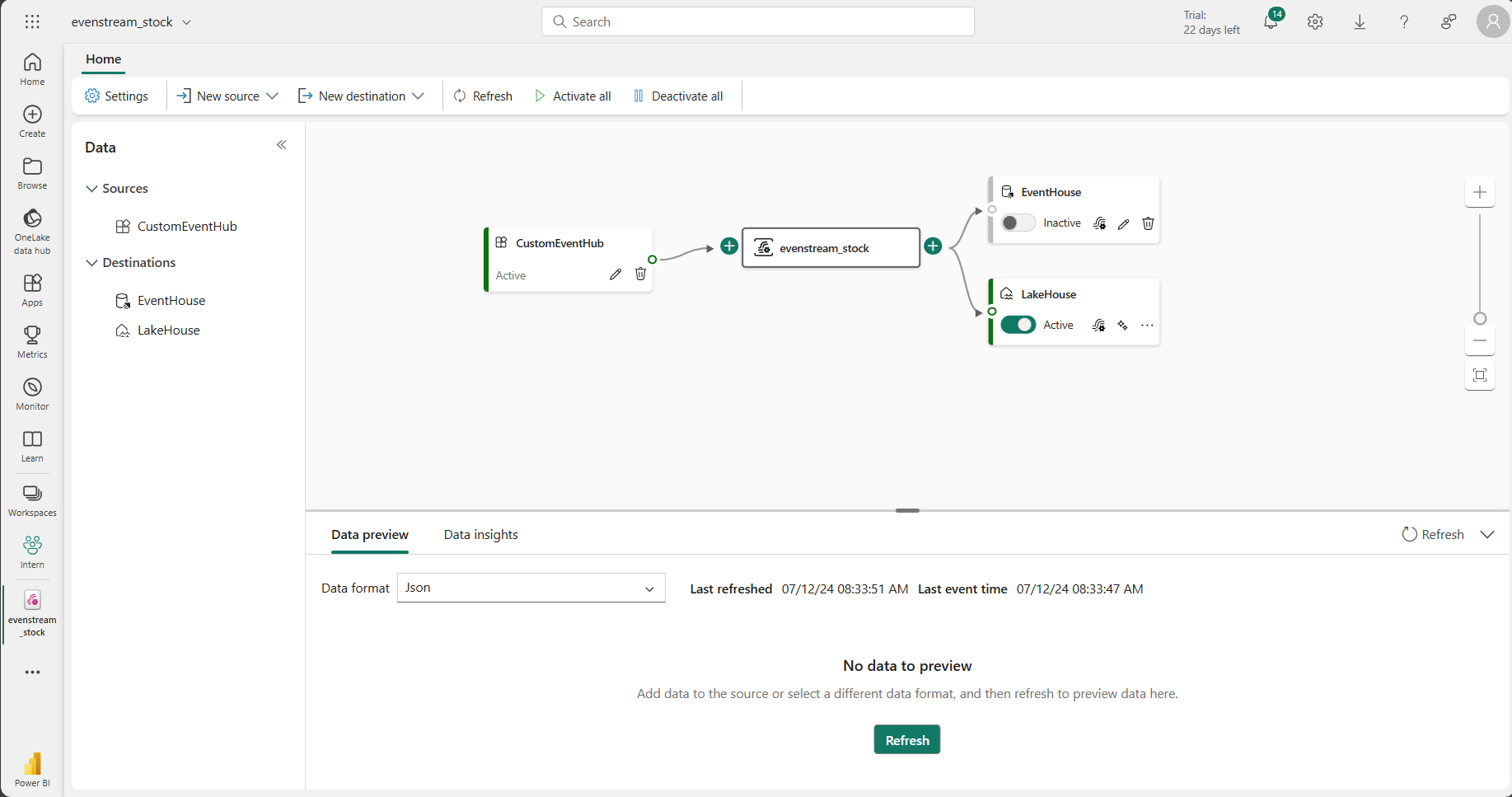
Task: Open evenstream_stock title dropdown
Action: pos(186,22)
